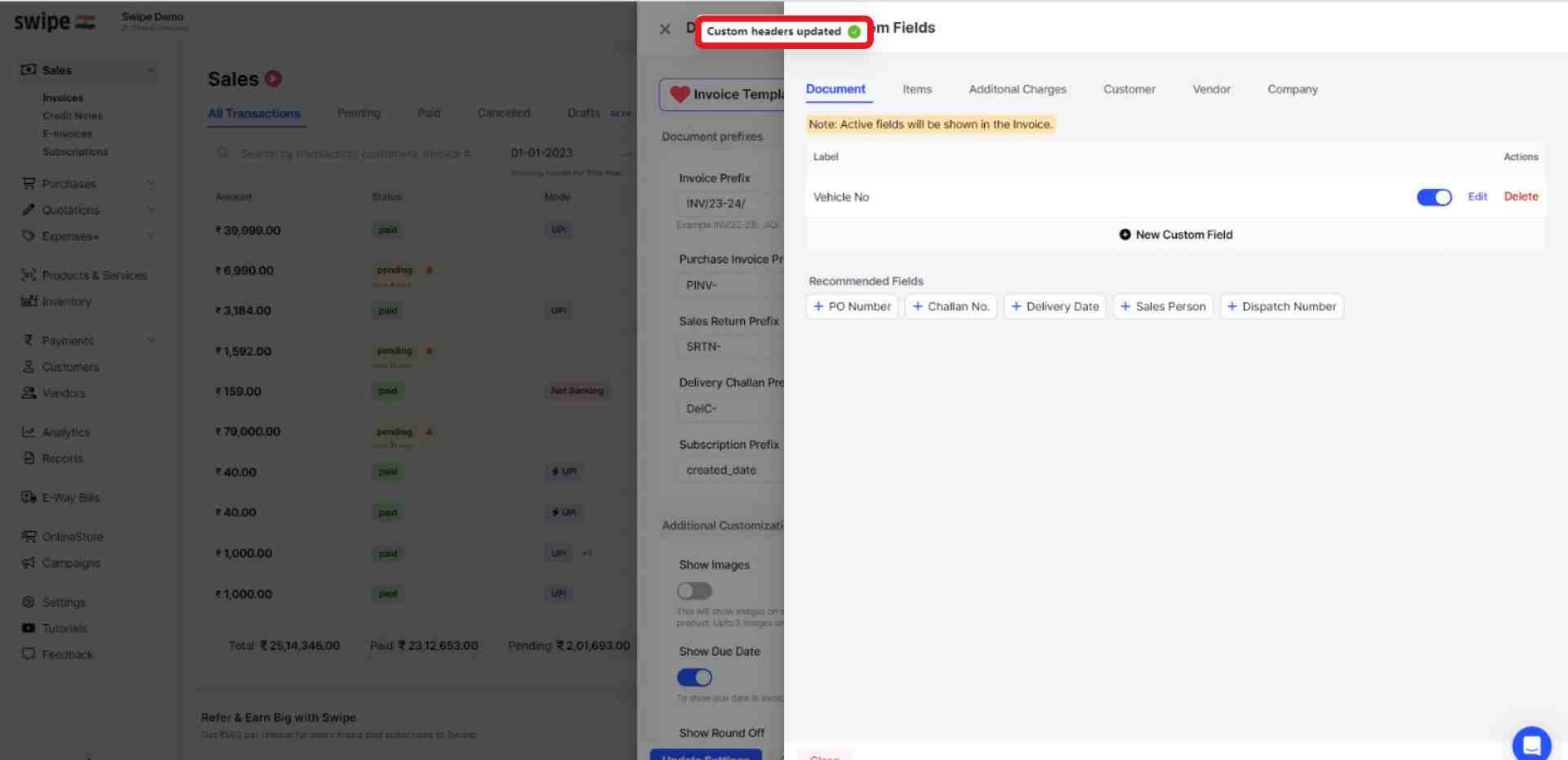Click the Inventory sidebar icon
The image size is (1568, 760).
29,302
